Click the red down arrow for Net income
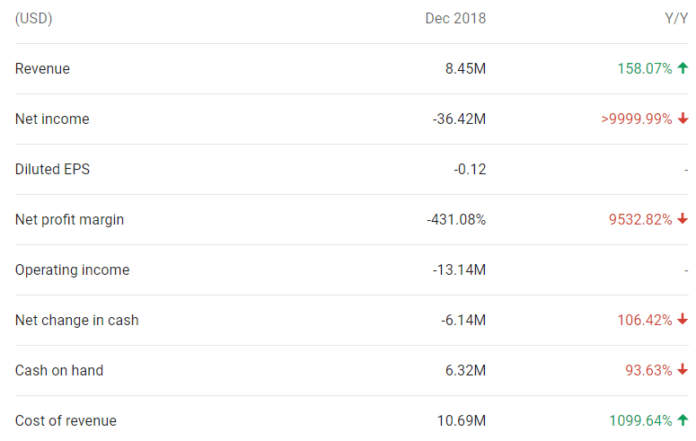The image size is (696, 441). point(683,119)
